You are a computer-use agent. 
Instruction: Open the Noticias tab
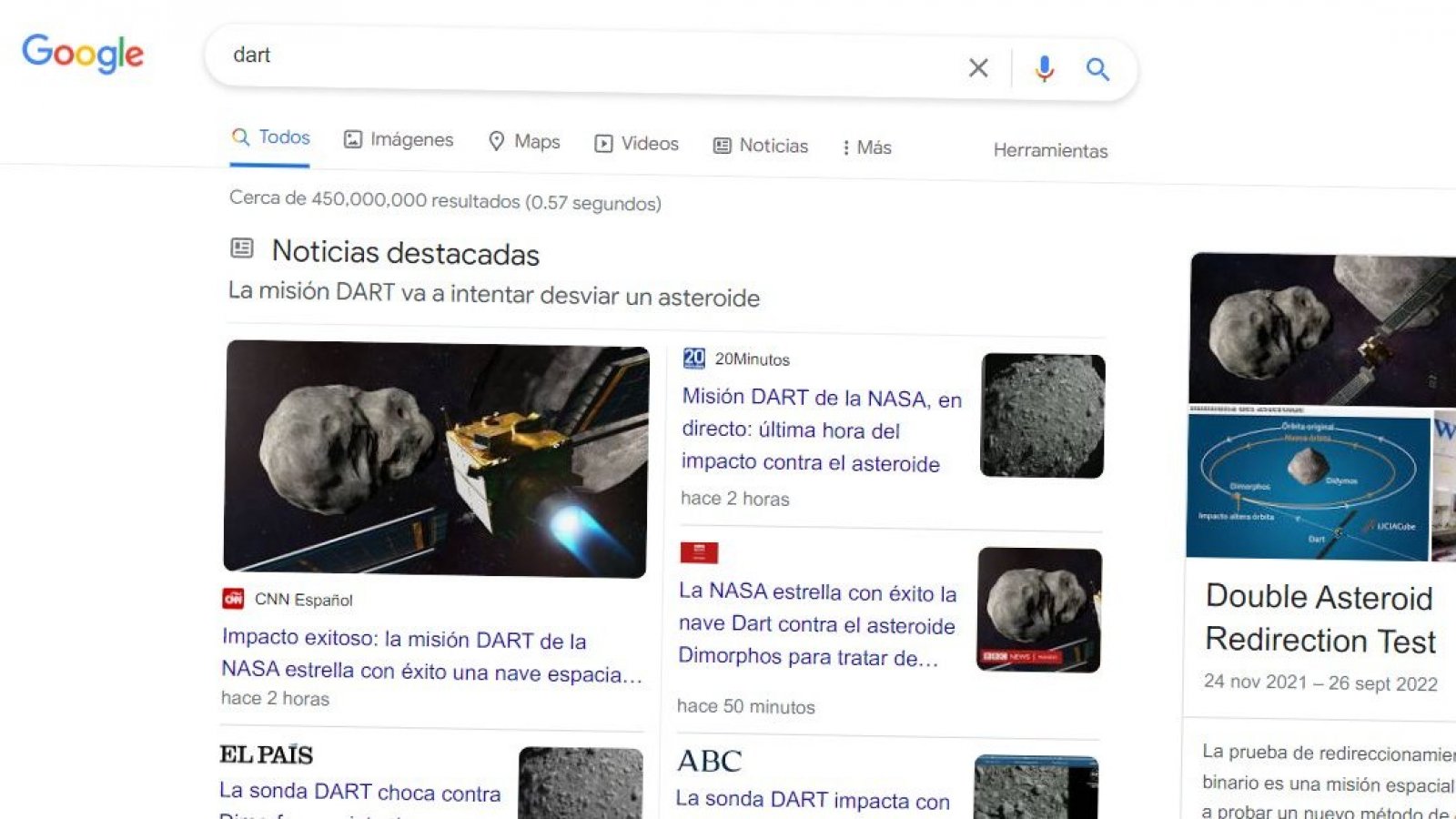click(761, 146)
